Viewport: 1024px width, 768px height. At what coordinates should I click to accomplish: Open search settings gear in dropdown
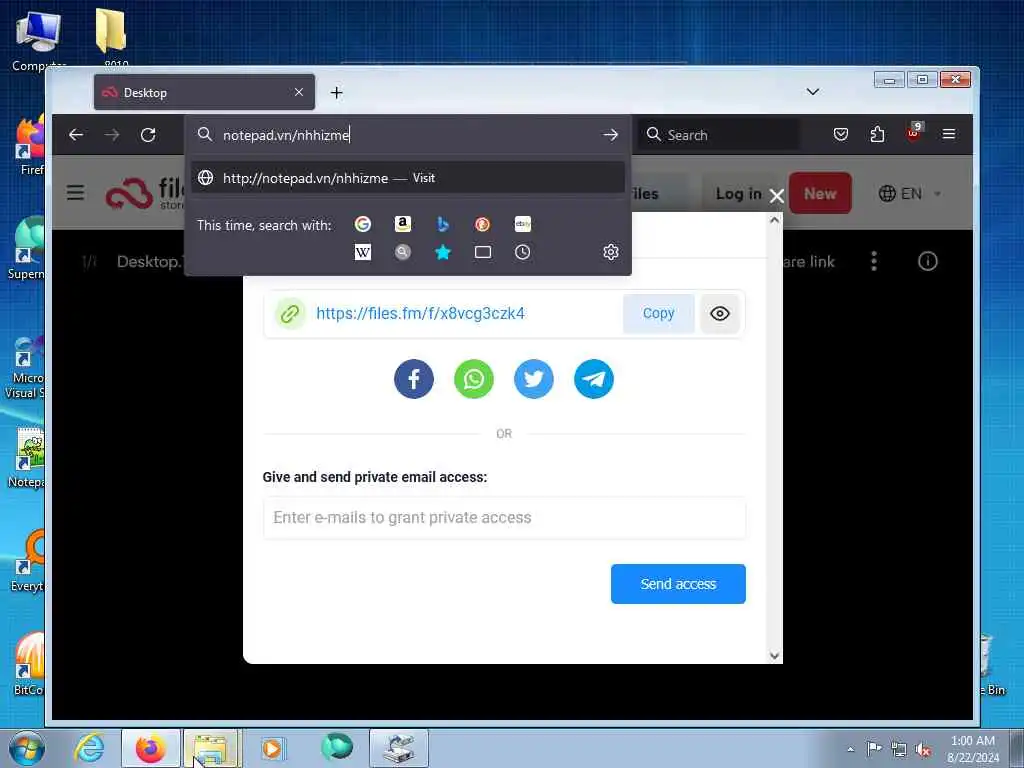click(x=611, y=252)
